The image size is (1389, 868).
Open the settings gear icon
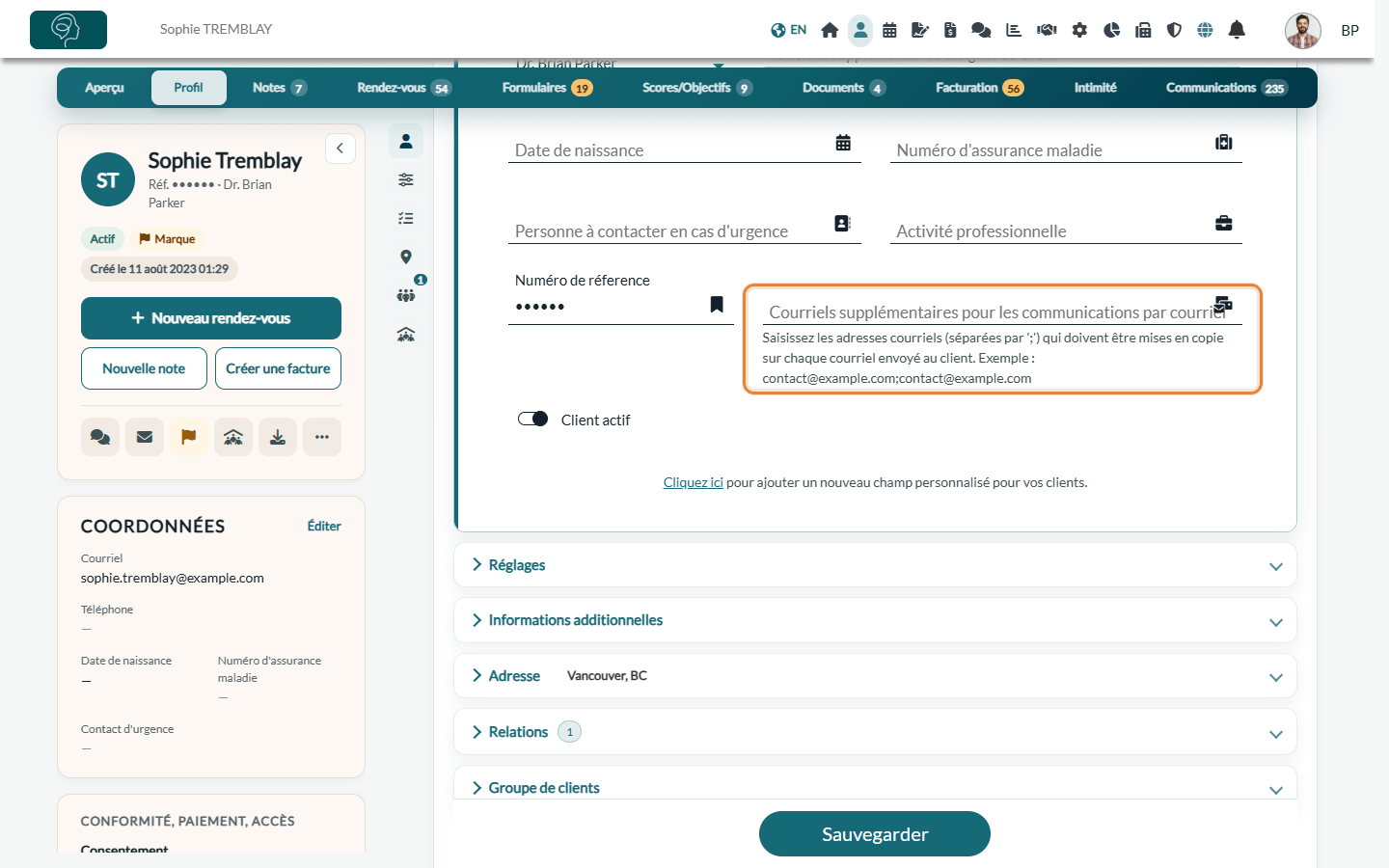[1079, 30]
